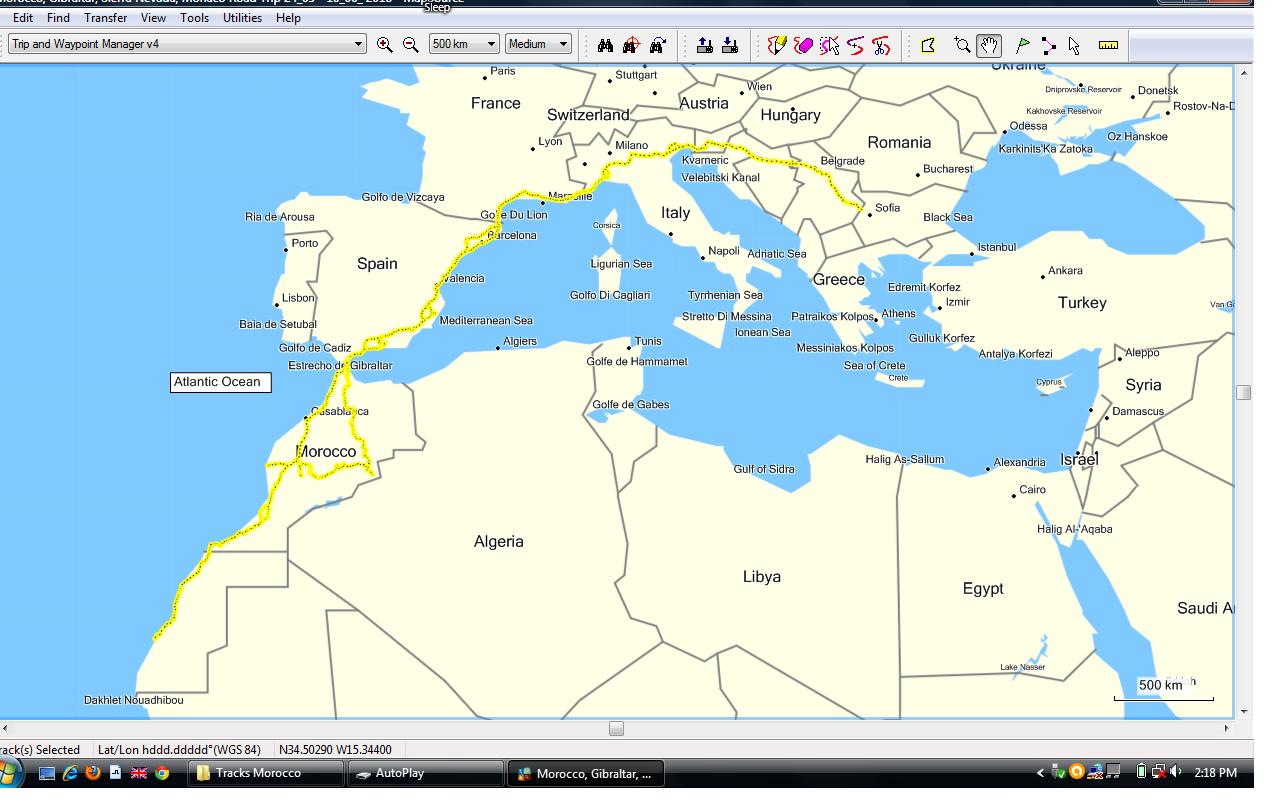
Task: Click the Egypt country label
Action: [x=983, y=589]
